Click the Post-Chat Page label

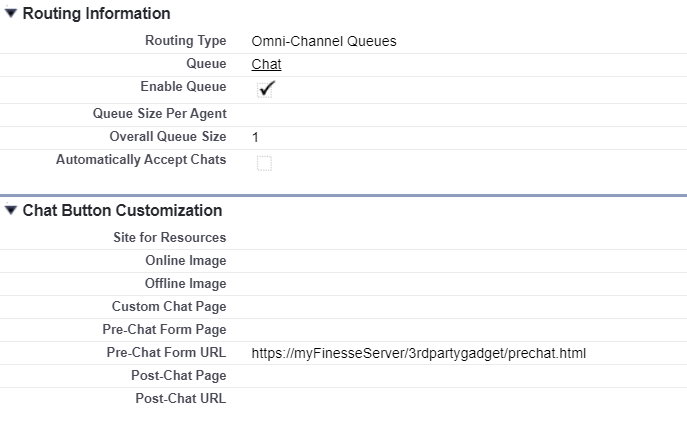click(179, 376)
